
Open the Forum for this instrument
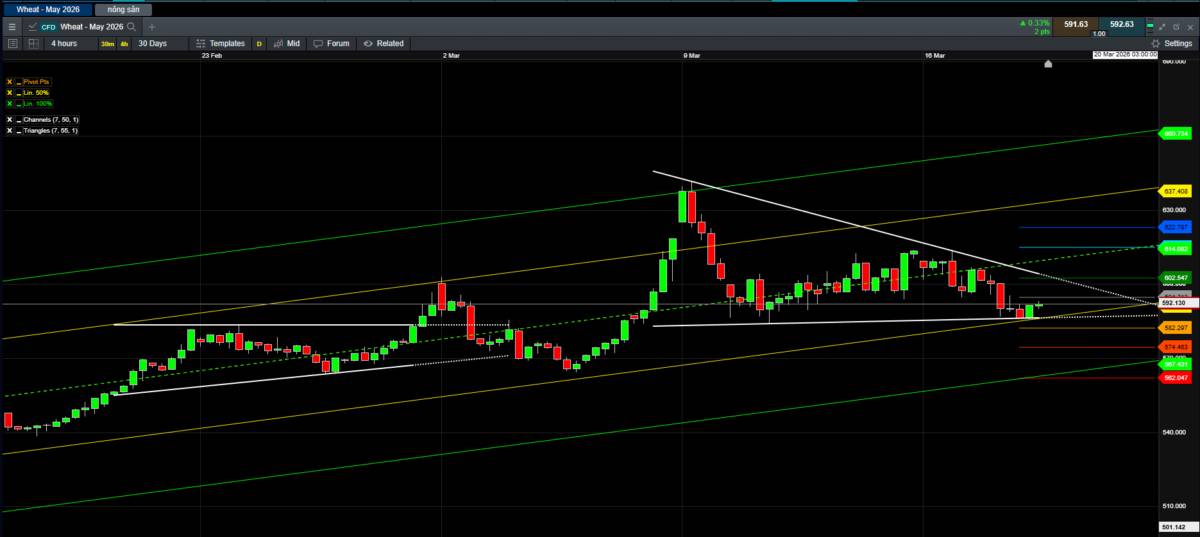pos(332,43)
